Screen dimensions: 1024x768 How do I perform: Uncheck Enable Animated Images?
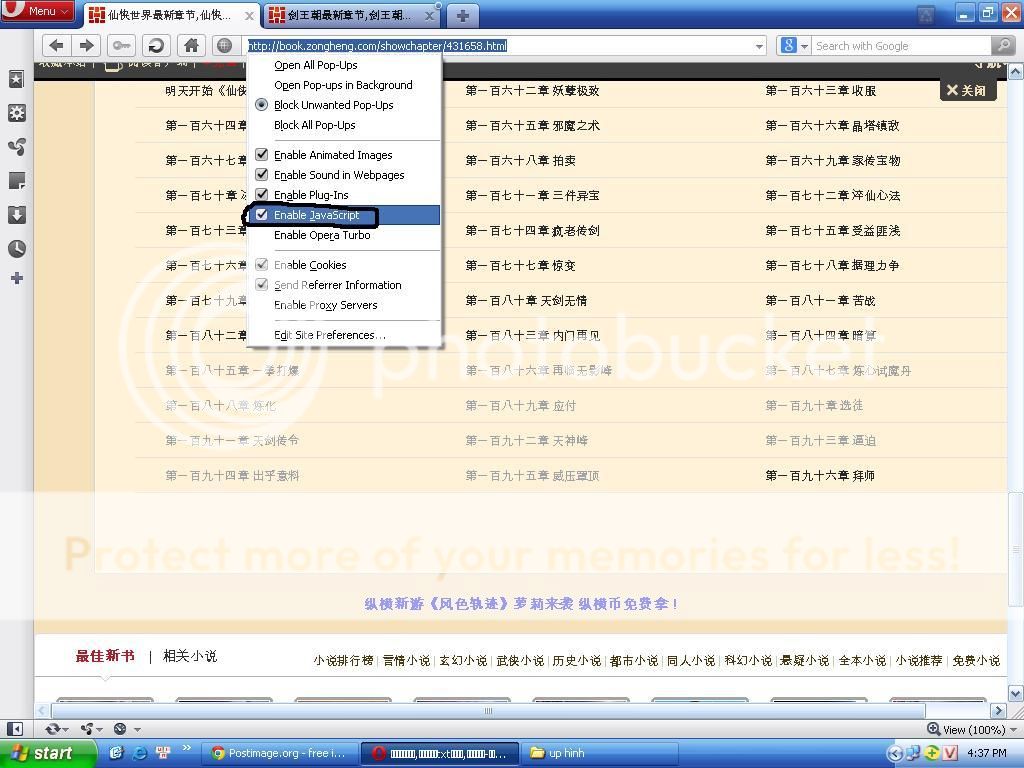[262, 155]
